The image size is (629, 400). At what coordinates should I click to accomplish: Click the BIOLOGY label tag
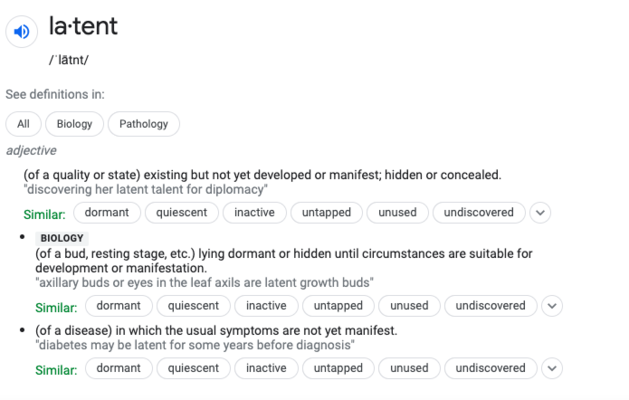(62, 238)
